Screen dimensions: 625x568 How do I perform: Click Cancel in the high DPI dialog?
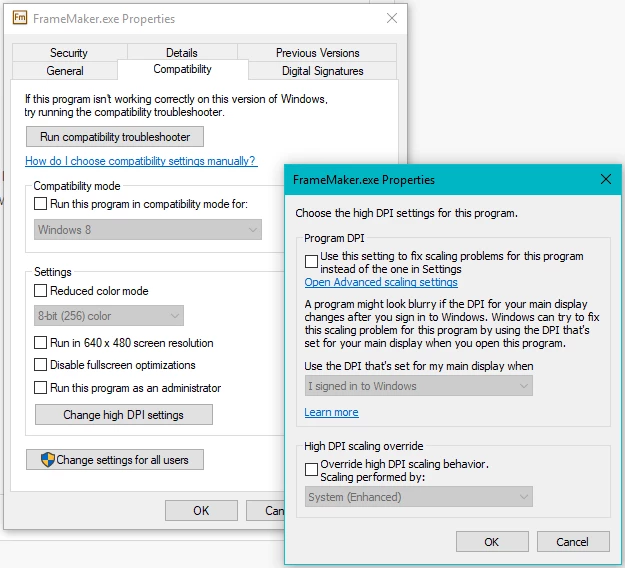pos(573,542)
